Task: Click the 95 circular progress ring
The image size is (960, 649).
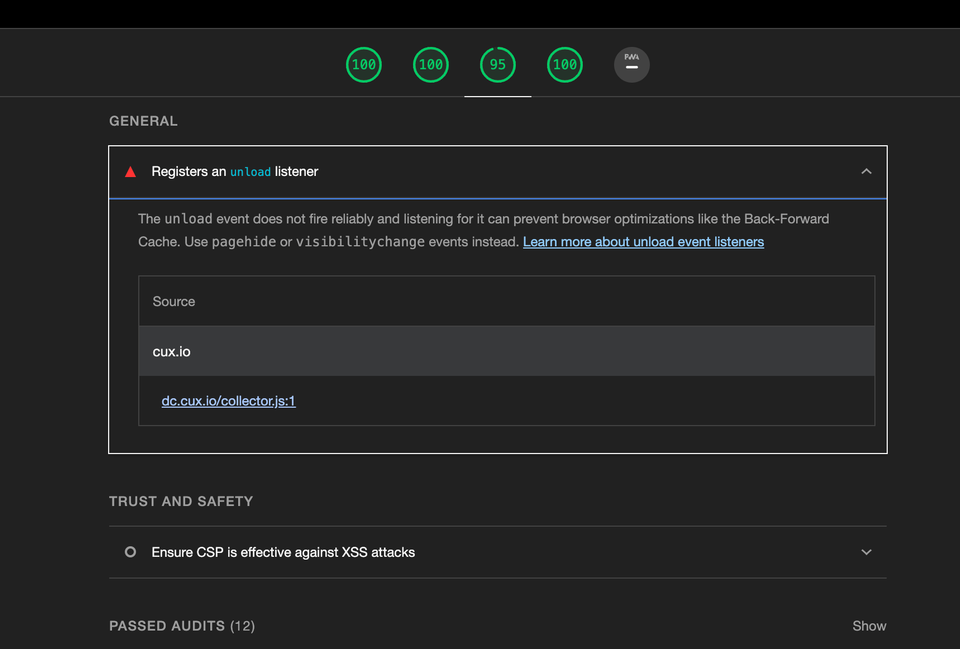Action: 497,64
